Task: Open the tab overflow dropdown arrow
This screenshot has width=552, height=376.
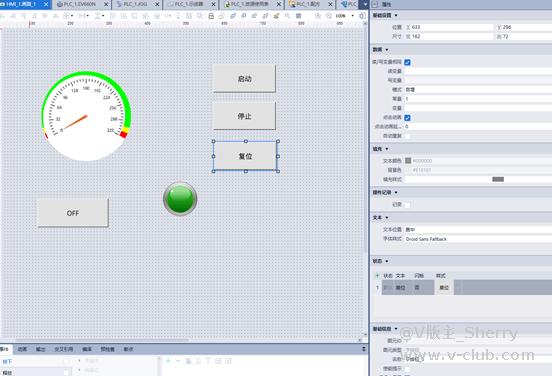Action: click(x=365, y=4)
